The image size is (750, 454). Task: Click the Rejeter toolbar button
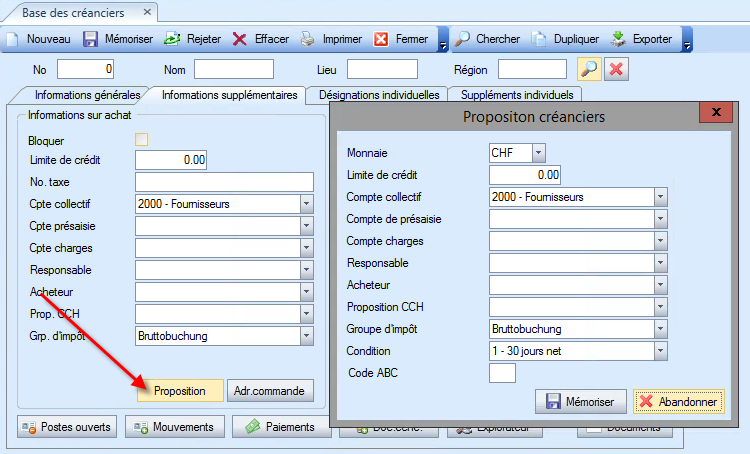click(x=193, y=39)
